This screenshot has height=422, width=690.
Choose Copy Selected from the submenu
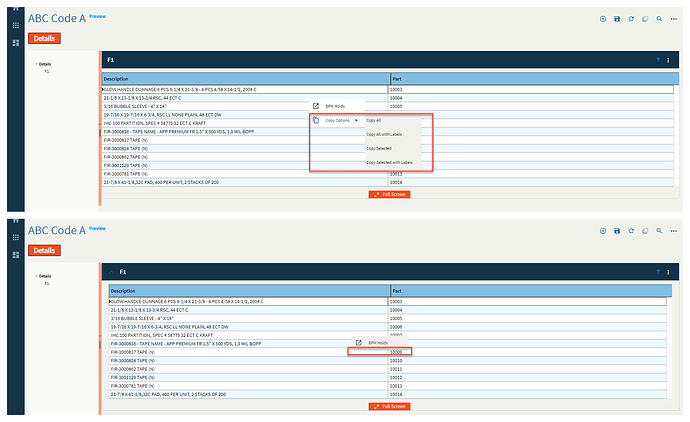[379, 148]
